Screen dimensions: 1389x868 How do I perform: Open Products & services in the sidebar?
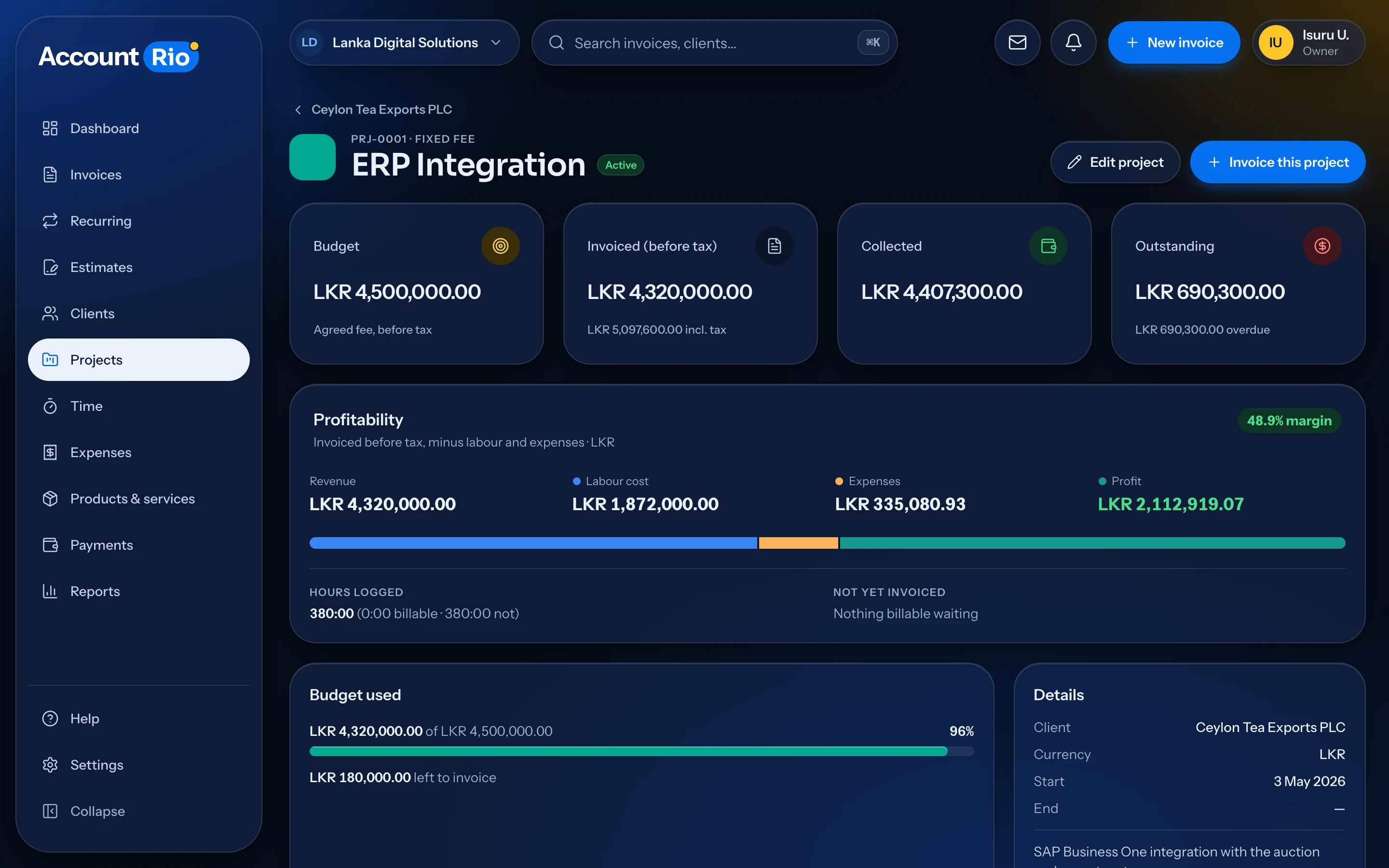pos(139,498)
